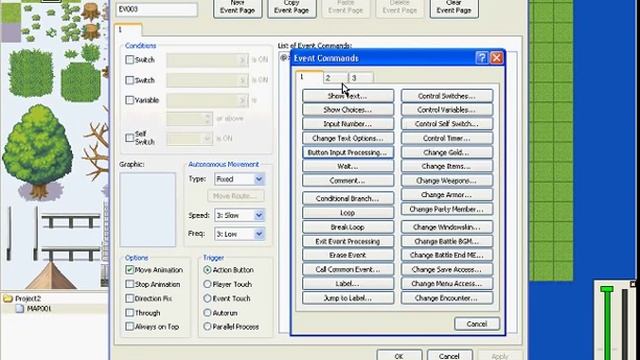Click Change Items command

coord(447,166)
